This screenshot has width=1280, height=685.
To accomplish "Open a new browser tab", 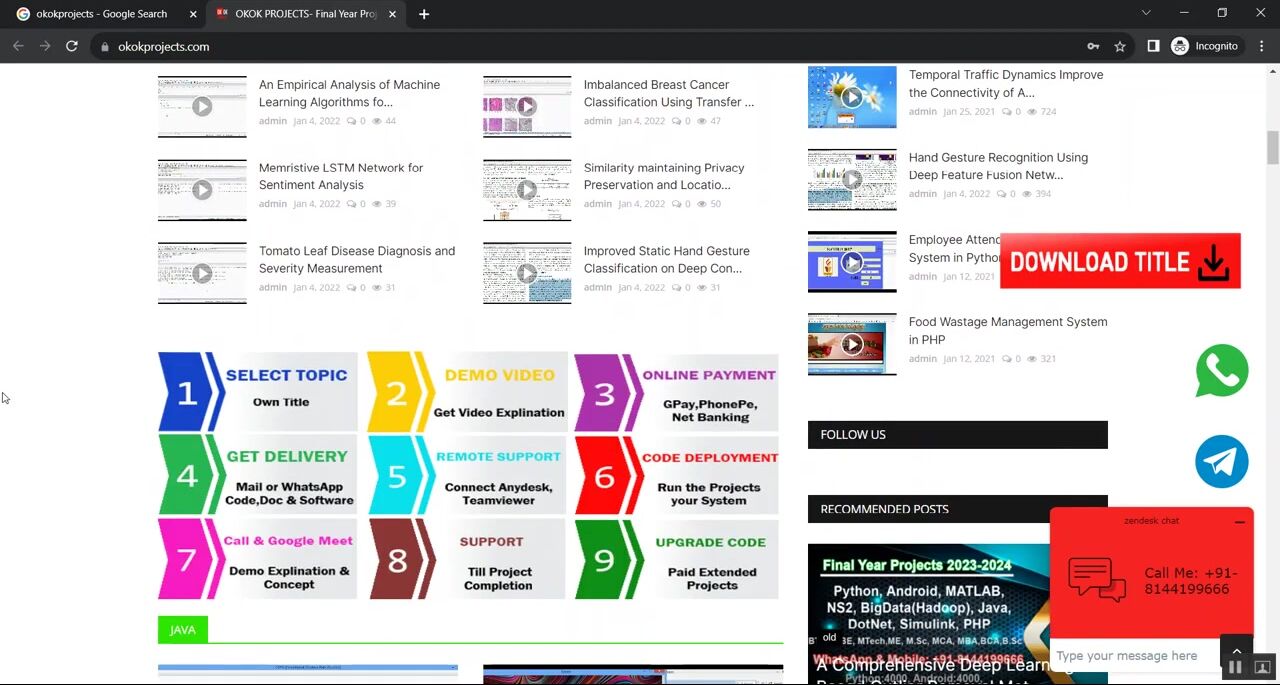I will tap(424, 14).
